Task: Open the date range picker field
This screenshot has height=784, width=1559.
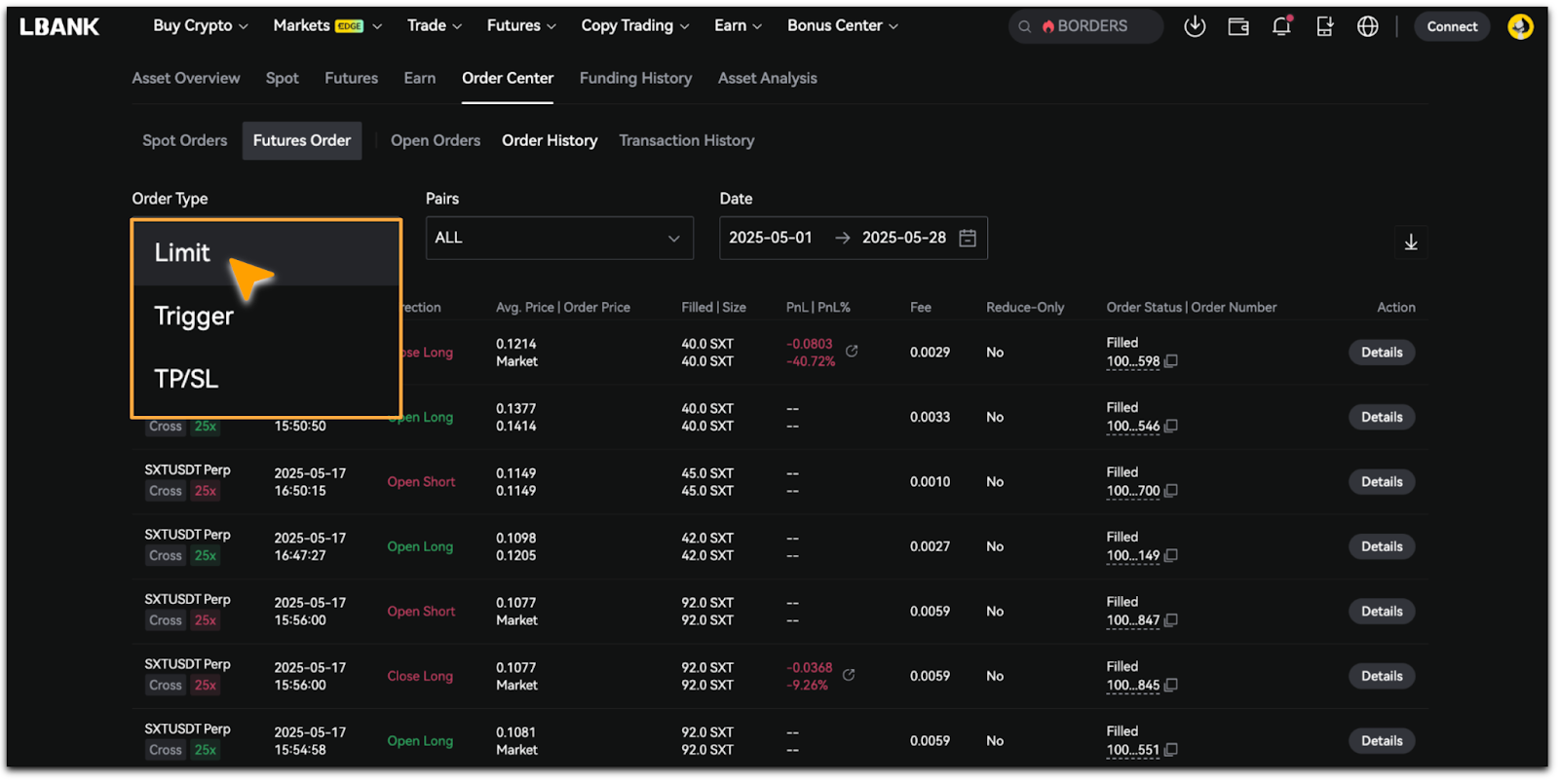Action: coord(853,239)
